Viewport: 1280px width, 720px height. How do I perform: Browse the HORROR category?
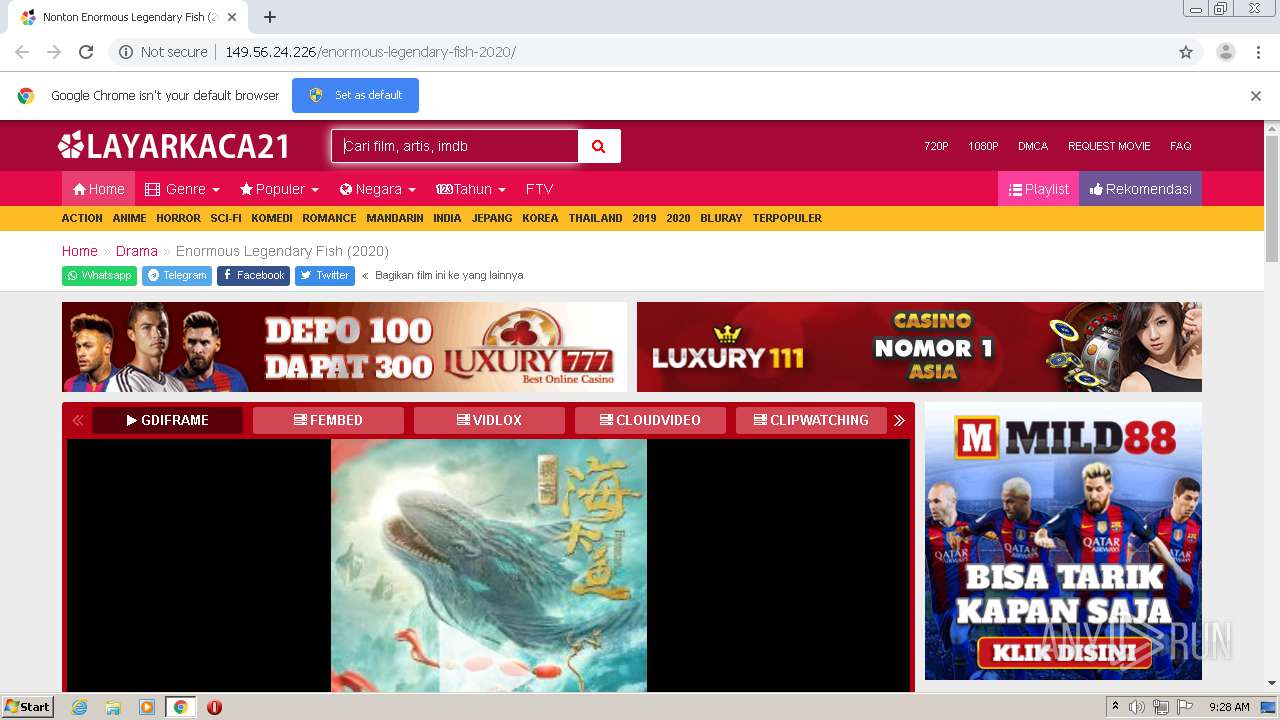click(x=178, y=218)
